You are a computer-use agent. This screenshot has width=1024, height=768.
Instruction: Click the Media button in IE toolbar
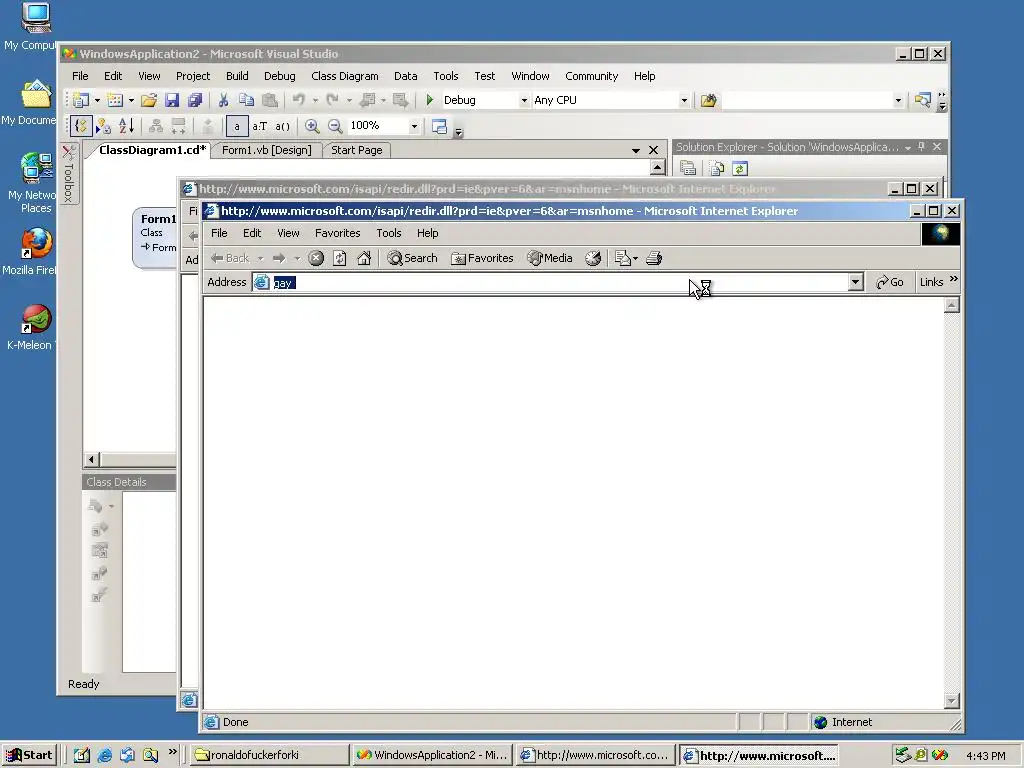click(x=550, y=259)
